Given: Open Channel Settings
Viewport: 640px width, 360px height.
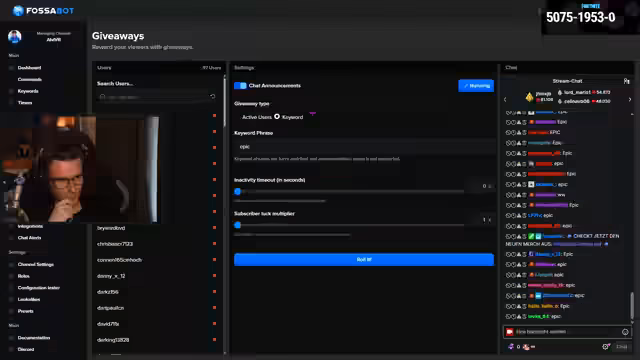Looking at the screenshot, I should point(36,264).
